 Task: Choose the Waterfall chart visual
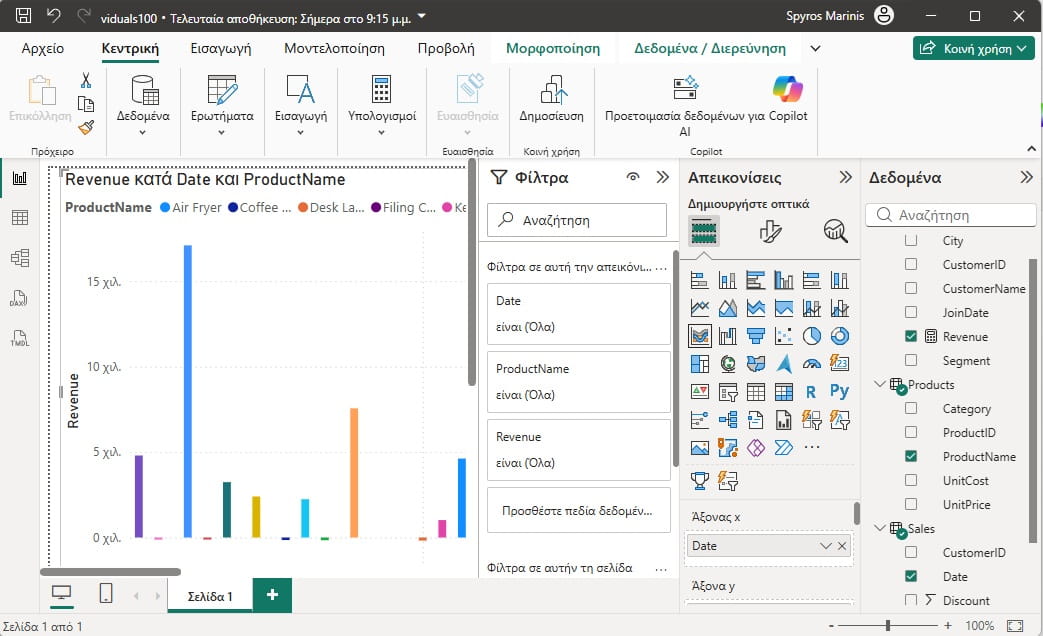pyautogui.click(x=728, y=336)
